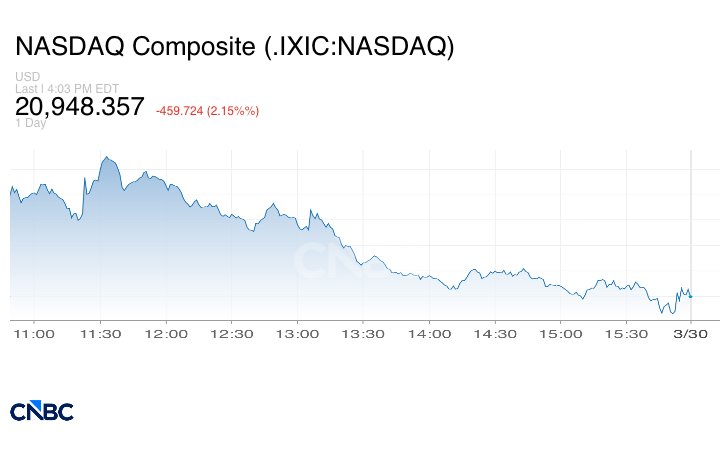Click the CNBC logo at bottom left
The image size is (720, 450).
point(42,411)
